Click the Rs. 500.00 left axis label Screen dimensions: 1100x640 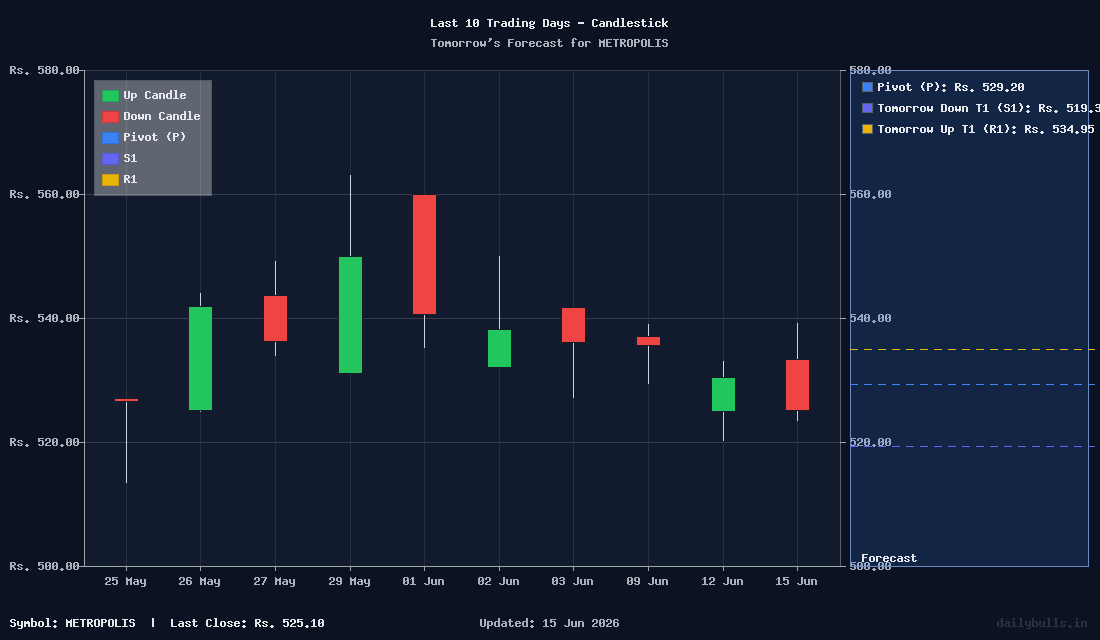[44, 566]
